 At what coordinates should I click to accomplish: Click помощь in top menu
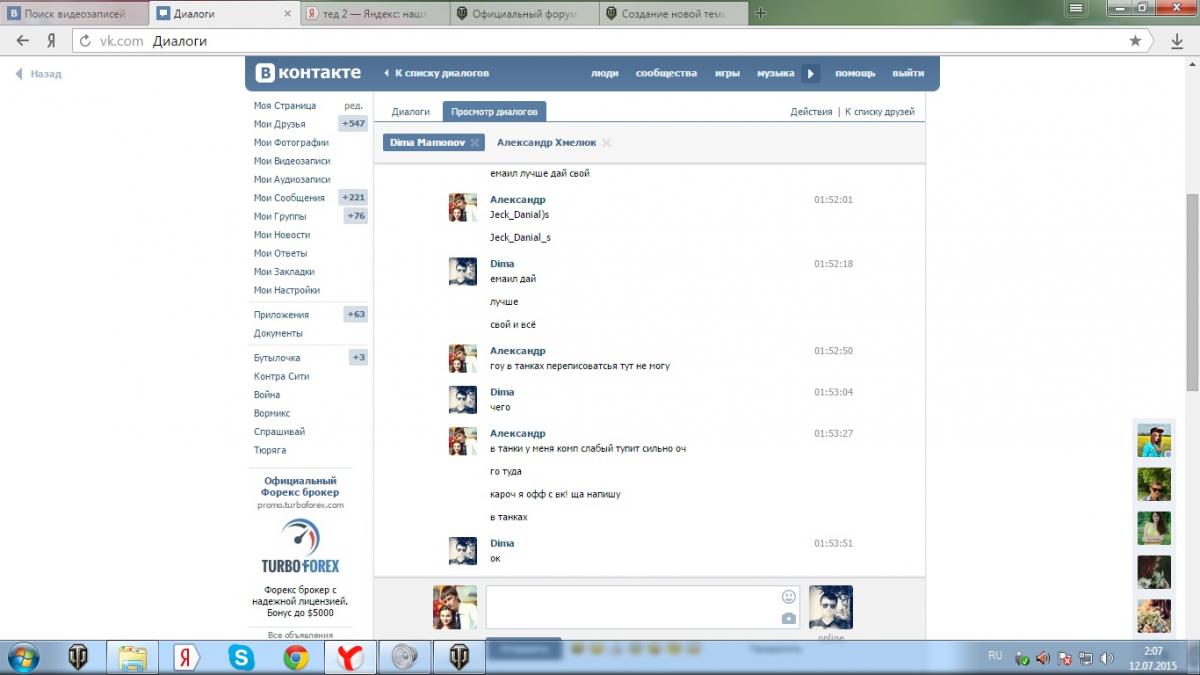pos(855,73)
